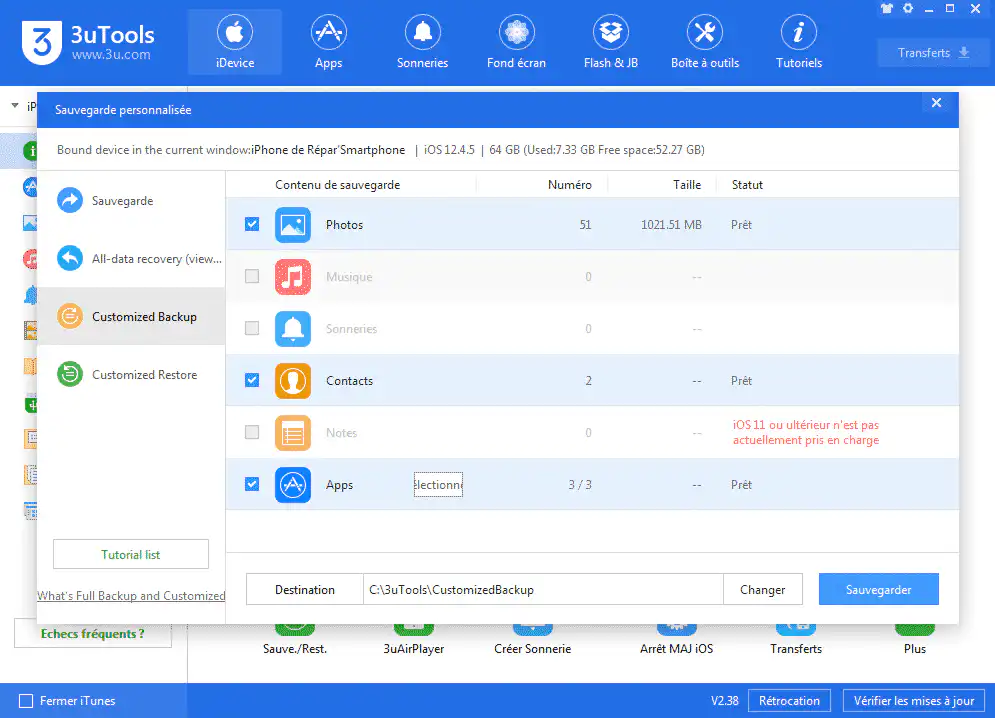The image size is (995, 718).
Task: Click the destination path field
Action: pos(543,590)
